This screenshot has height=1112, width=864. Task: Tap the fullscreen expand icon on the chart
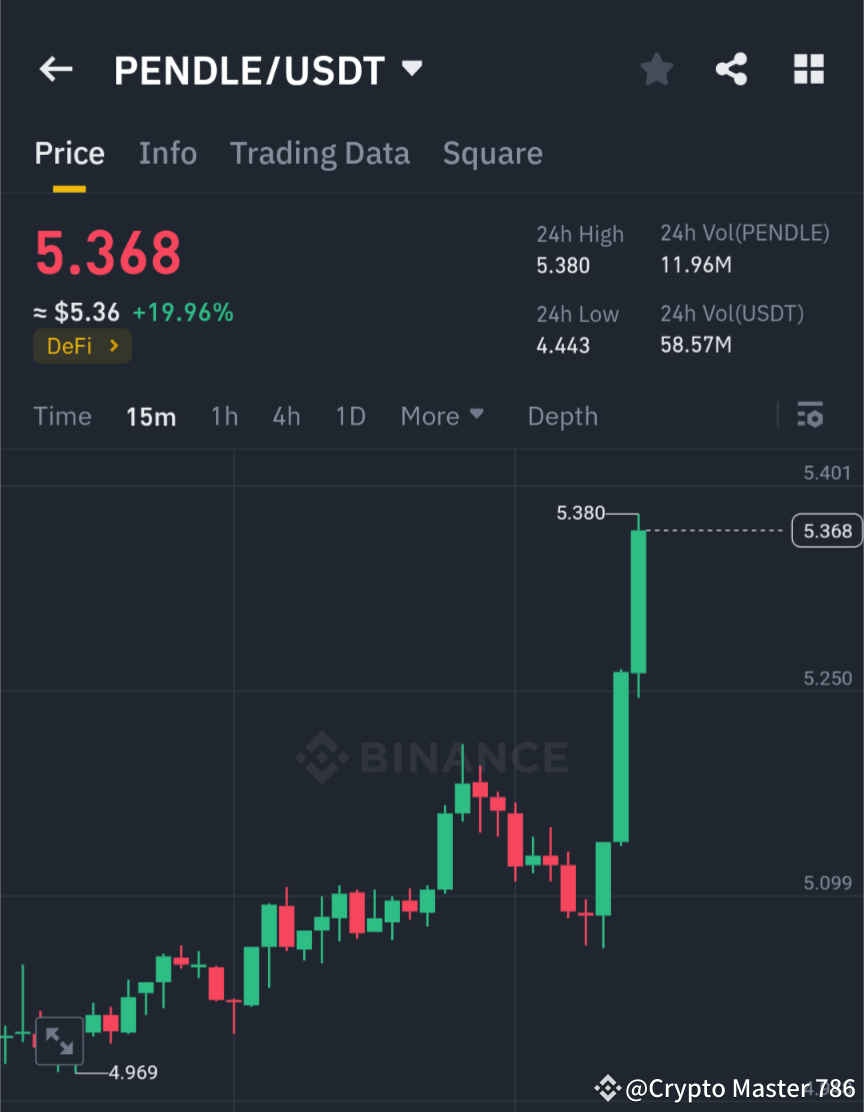(59, 1041)
